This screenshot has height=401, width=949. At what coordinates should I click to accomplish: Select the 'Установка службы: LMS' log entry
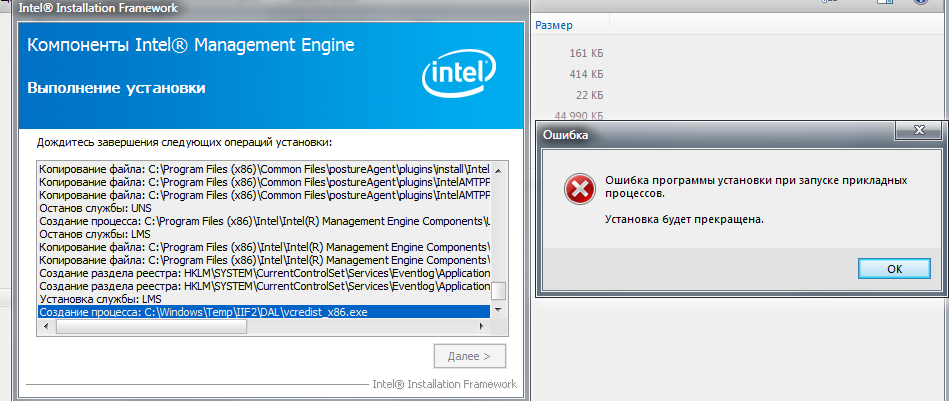tap(100, 299)
